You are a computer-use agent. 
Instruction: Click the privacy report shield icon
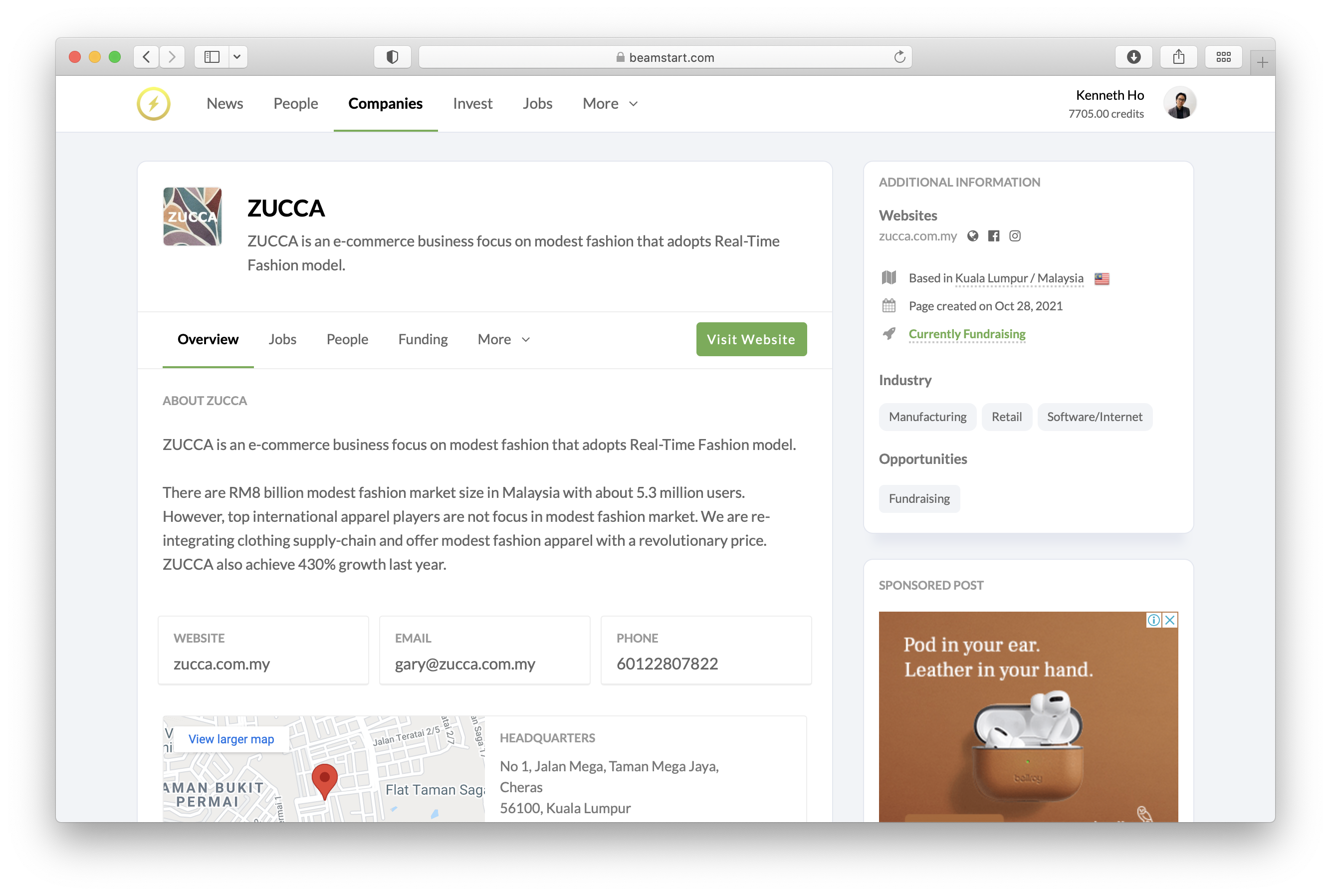click(393, 57)
